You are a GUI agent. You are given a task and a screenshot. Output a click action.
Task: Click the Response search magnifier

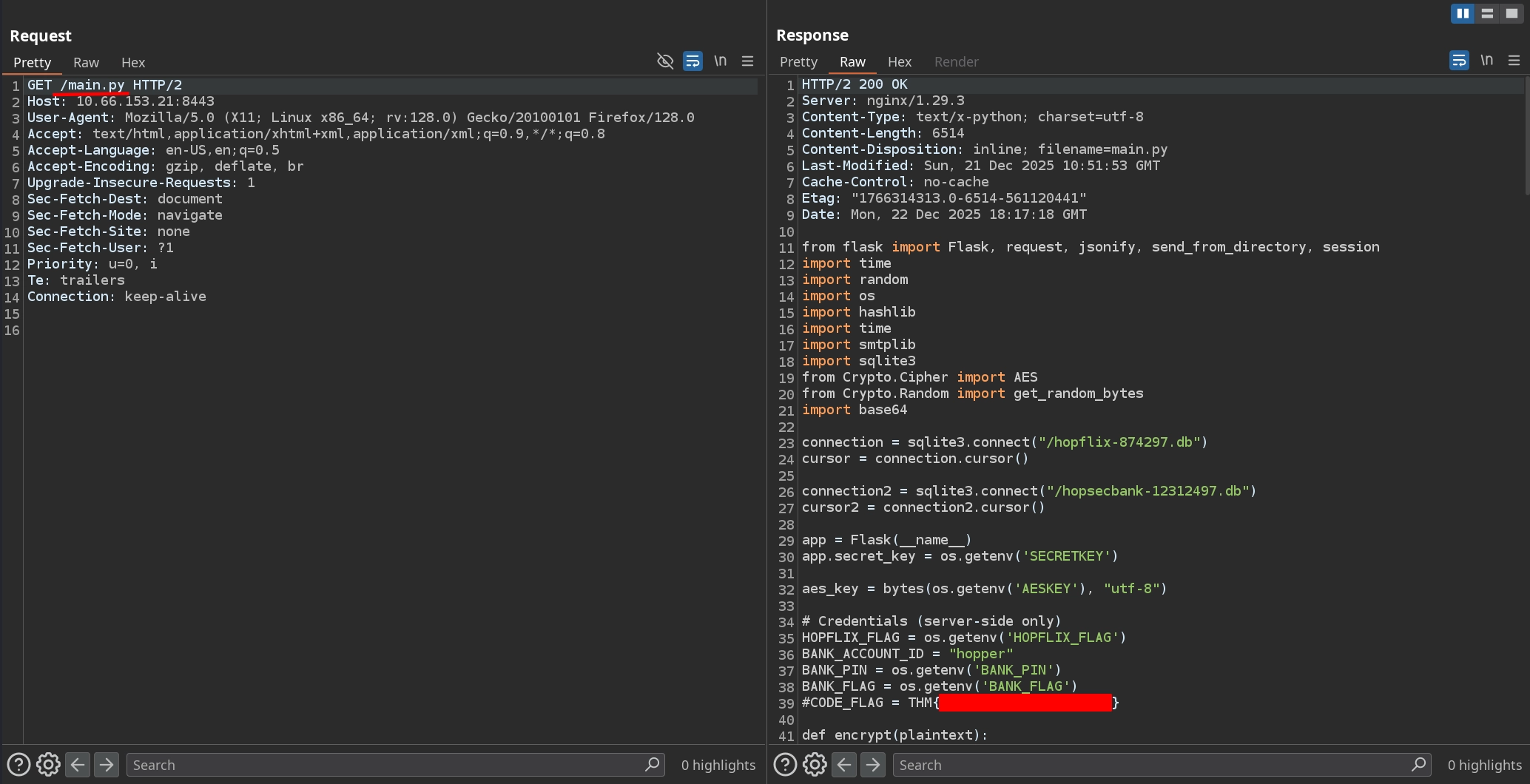click(1418, 764)
